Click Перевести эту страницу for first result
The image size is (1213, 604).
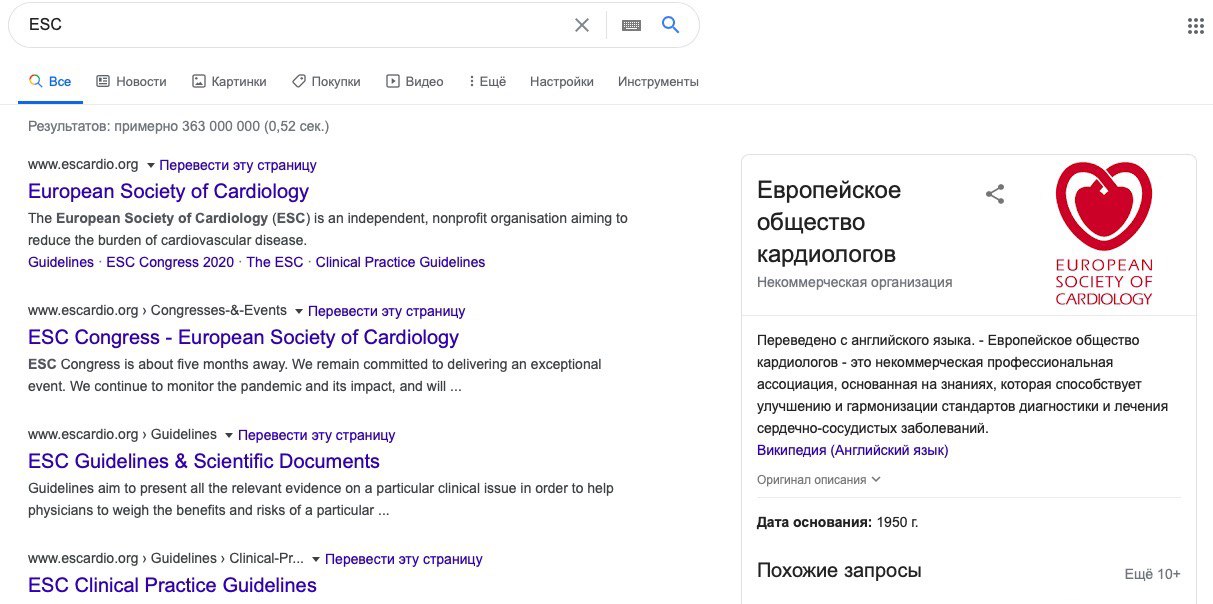(x=238, y=165)
